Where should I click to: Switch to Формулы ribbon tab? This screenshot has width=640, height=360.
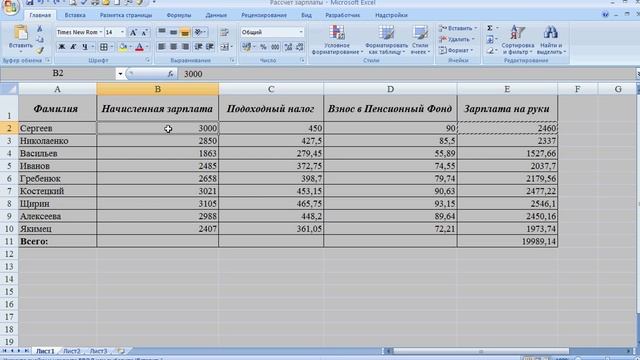tap(179, 15)
